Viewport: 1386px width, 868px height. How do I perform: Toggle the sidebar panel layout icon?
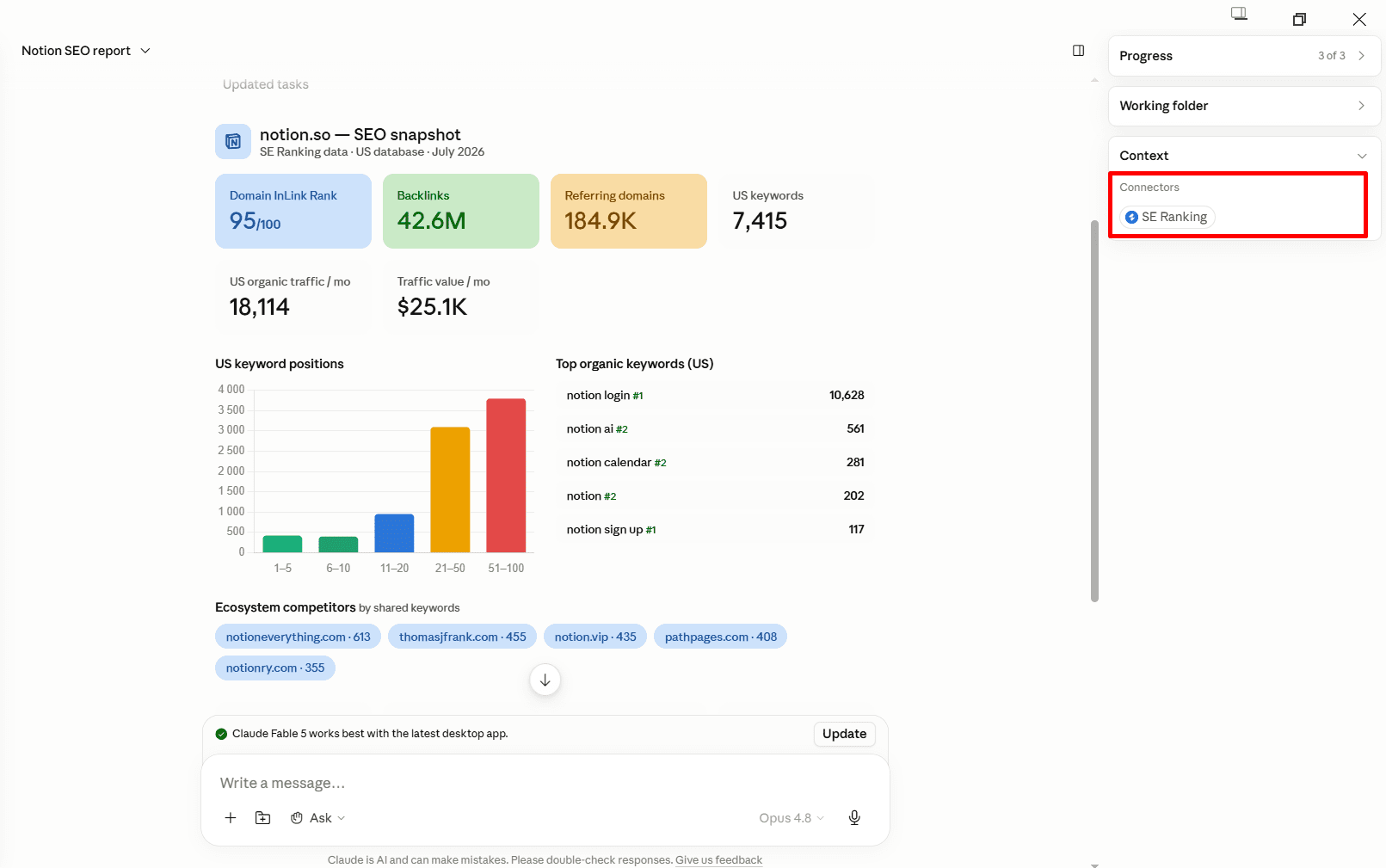click(x=1078, y=51)
